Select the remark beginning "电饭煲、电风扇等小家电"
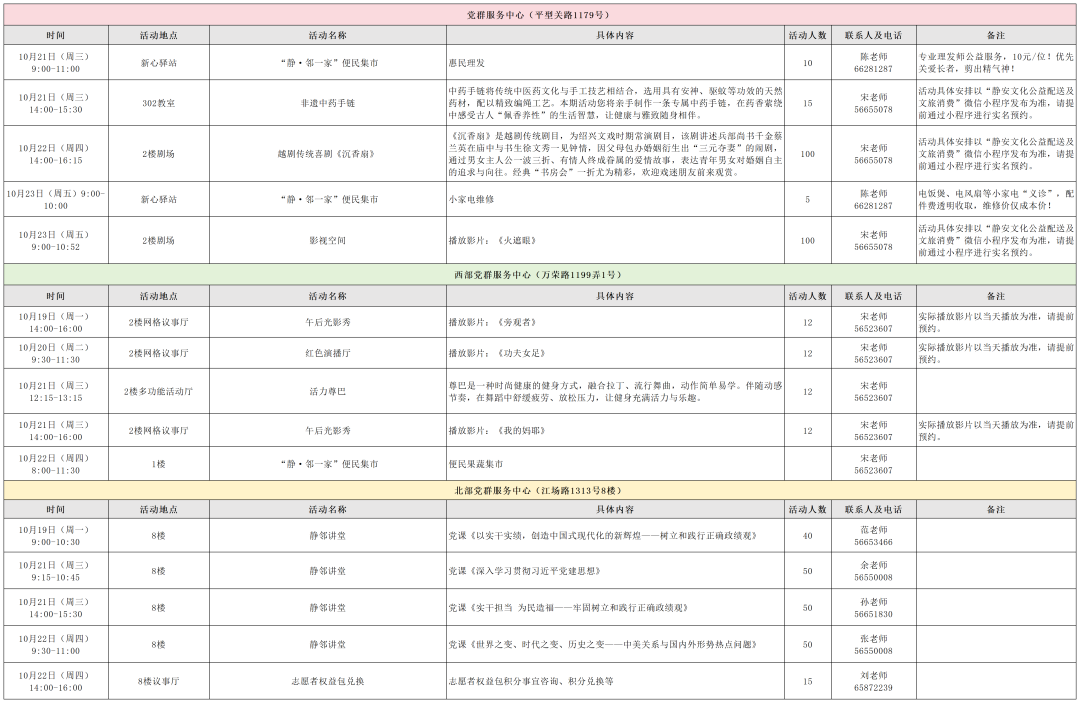 click(996, 199)
